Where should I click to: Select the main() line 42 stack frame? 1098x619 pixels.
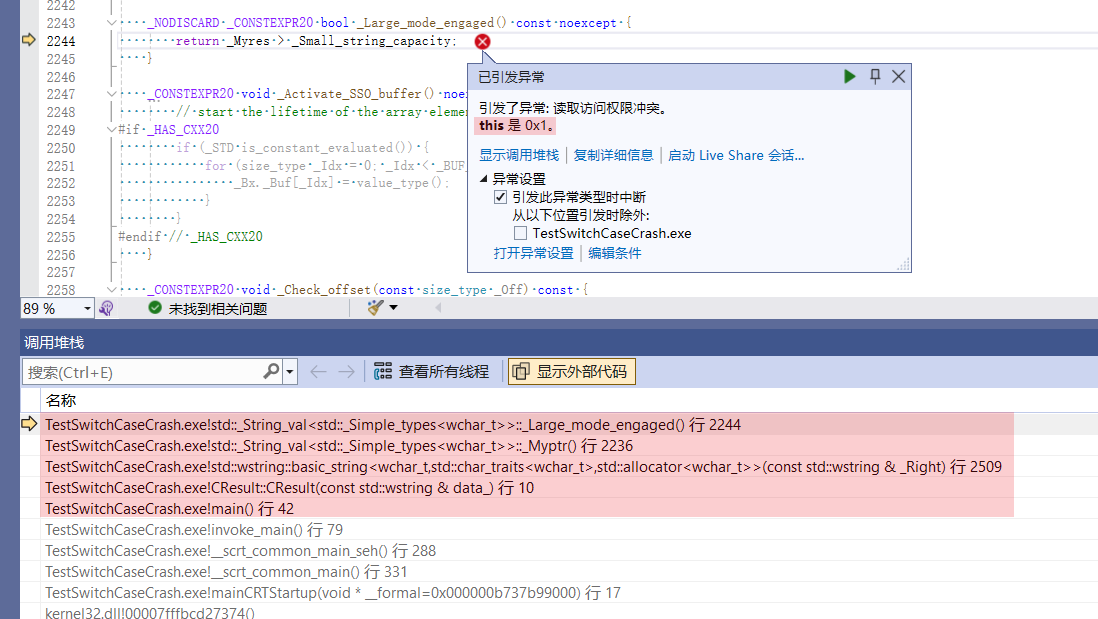(169, 509)
